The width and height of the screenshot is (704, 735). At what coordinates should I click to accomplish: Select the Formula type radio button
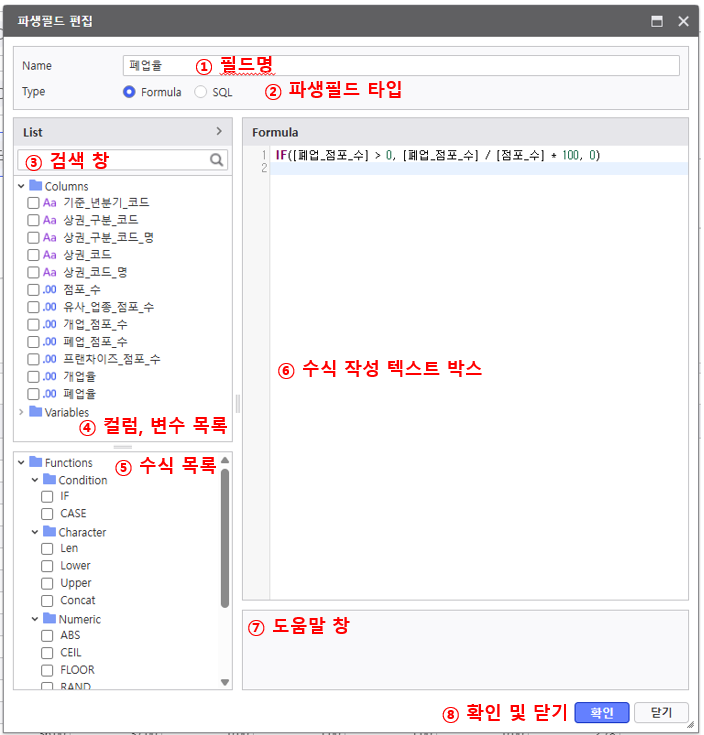[x=129, y=92]
